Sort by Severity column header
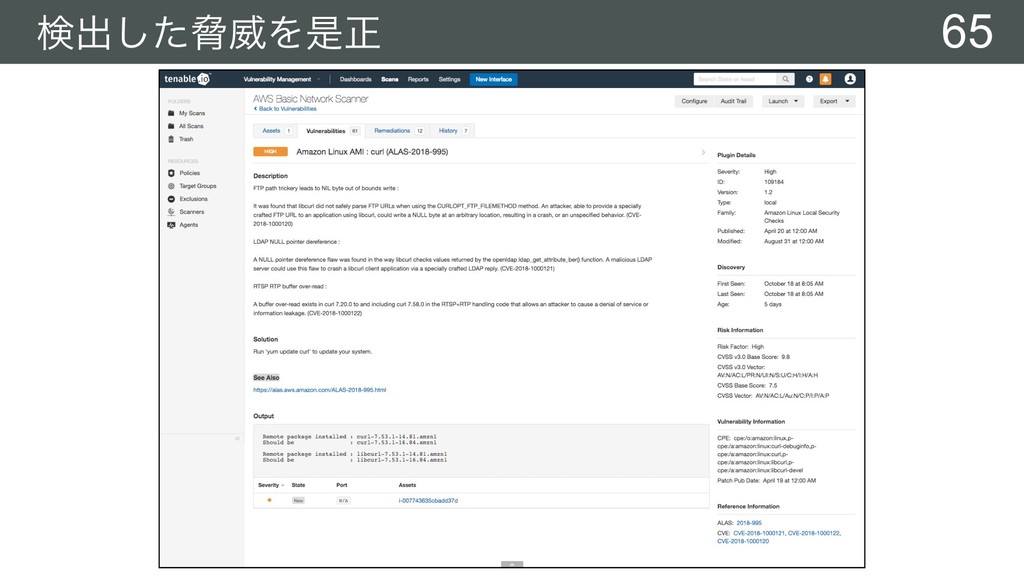 coord(270,485)
